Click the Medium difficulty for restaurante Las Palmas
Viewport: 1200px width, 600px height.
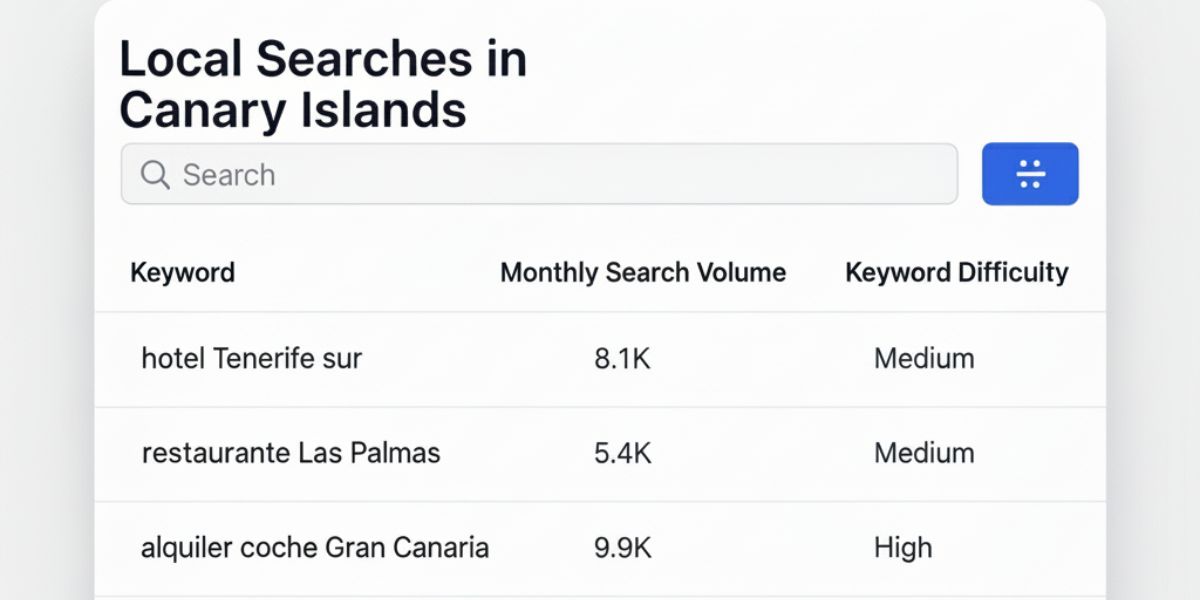[923, 453]
